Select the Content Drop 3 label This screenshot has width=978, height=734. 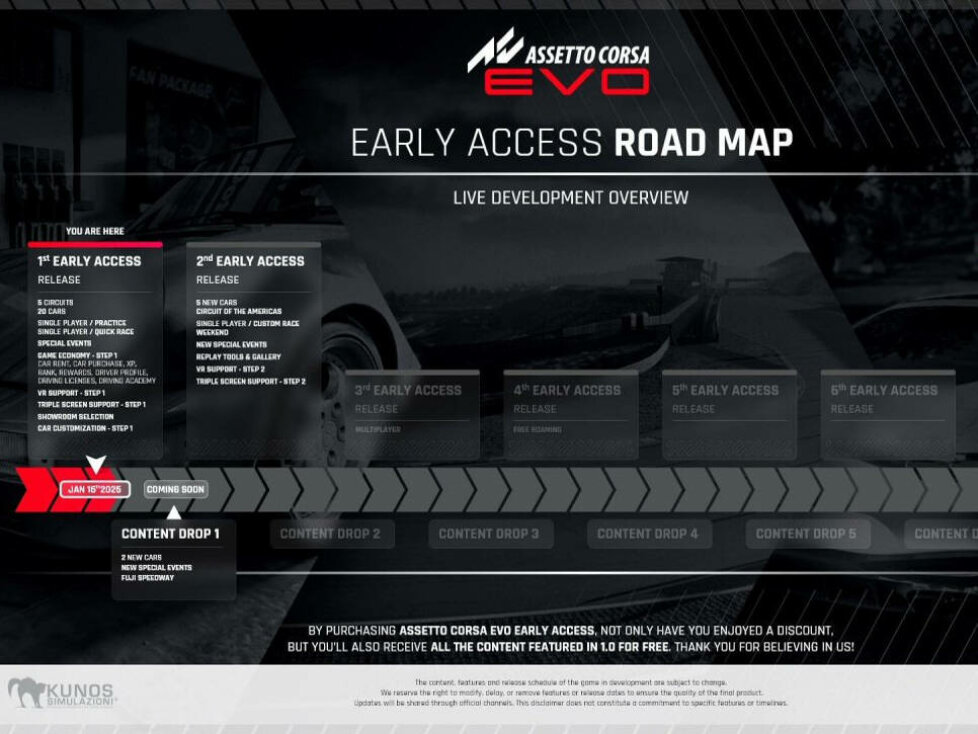point(490,534)
